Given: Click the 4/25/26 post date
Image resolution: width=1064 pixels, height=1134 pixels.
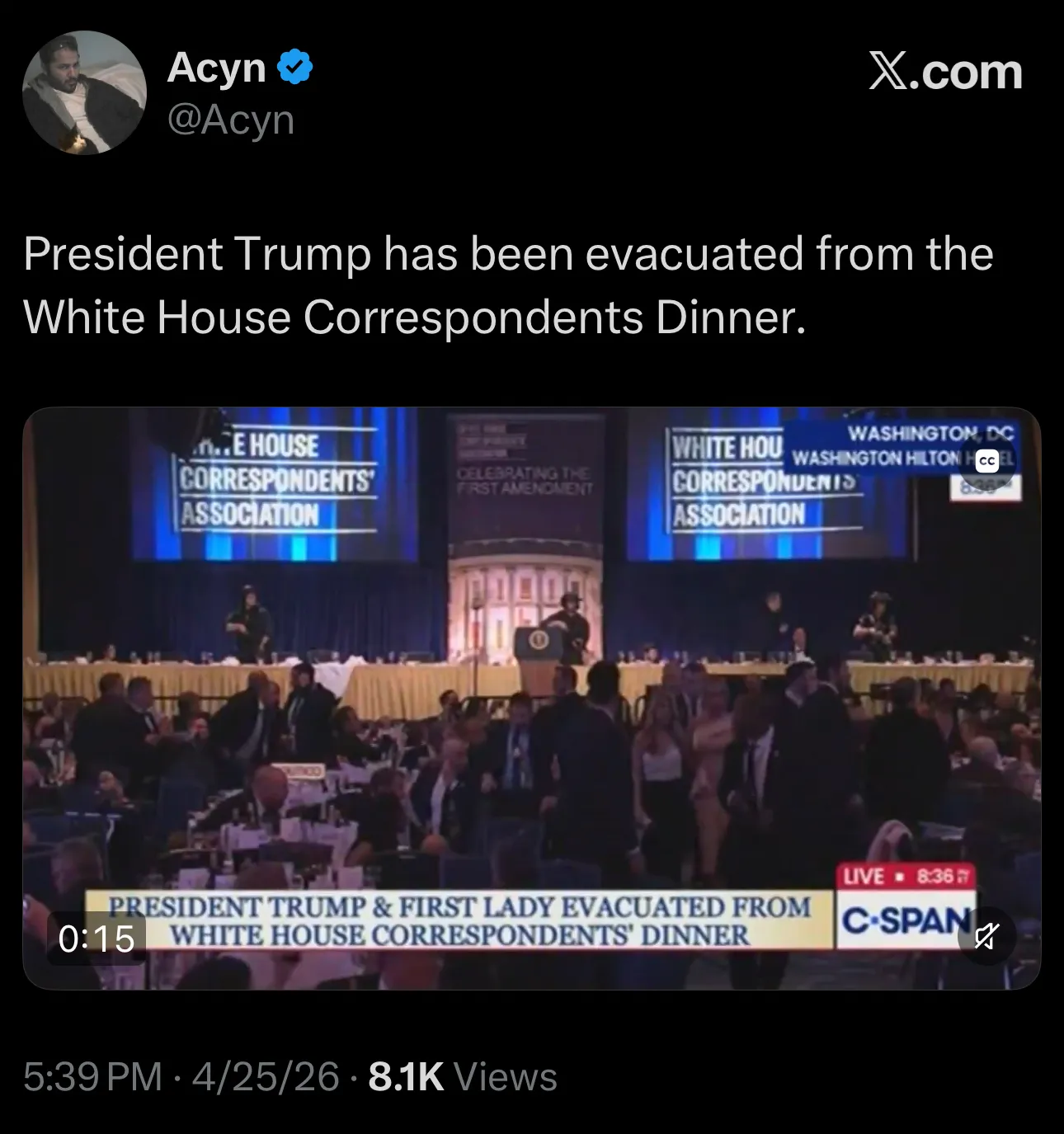Looking at the screenshot, I should 265,1076.
